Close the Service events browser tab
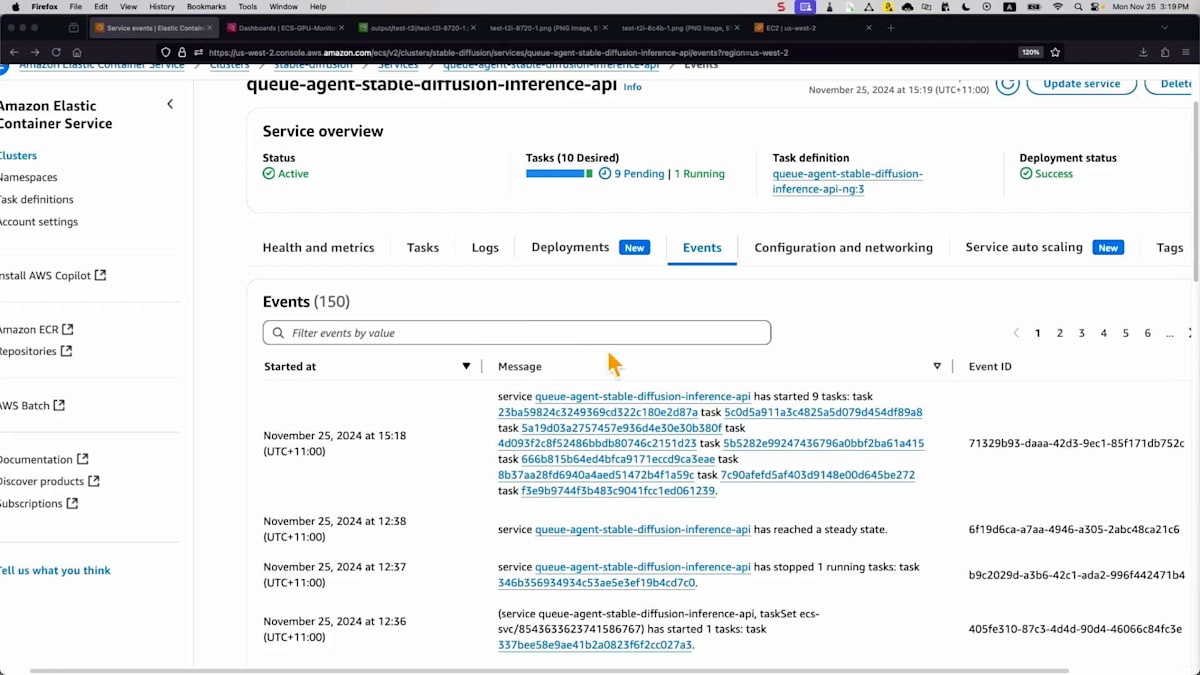Image resolution: width=1200 pixels, height=675 pixels. [x=210, y=28]
